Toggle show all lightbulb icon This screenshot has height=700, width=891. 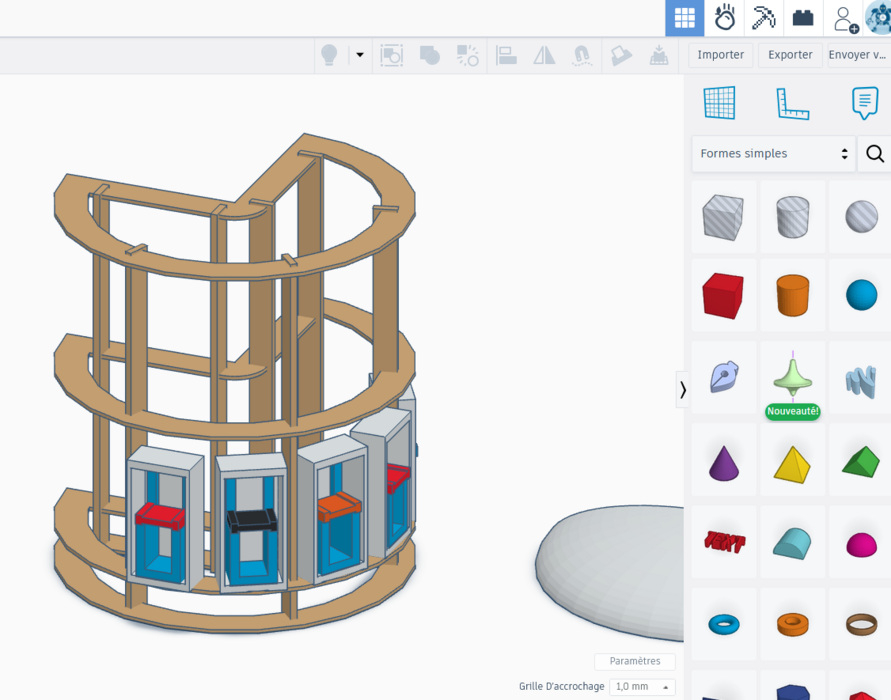click(x=329, y=55)
